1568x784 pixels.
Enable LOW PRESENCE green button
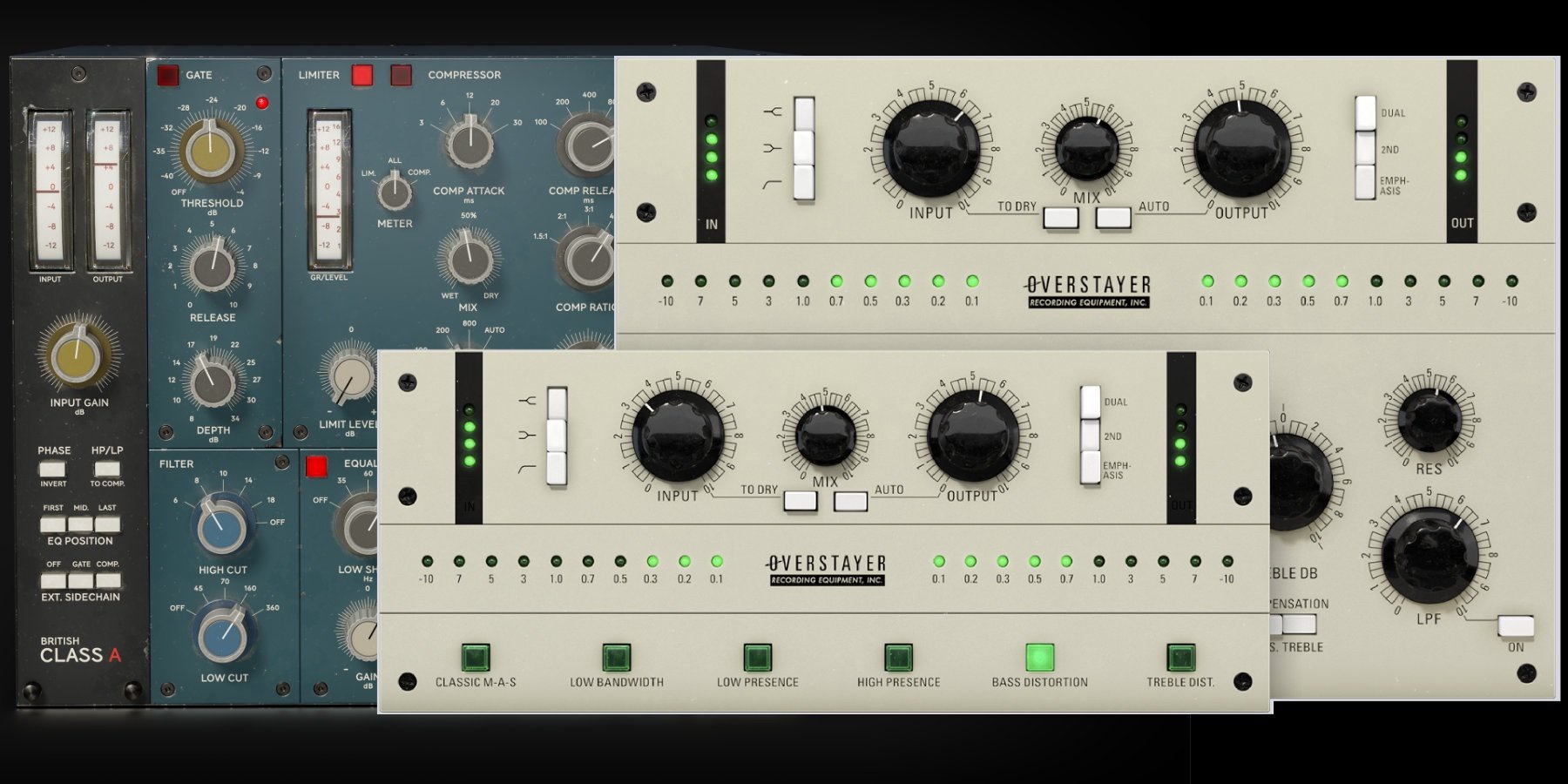click(x=757, y=657)
